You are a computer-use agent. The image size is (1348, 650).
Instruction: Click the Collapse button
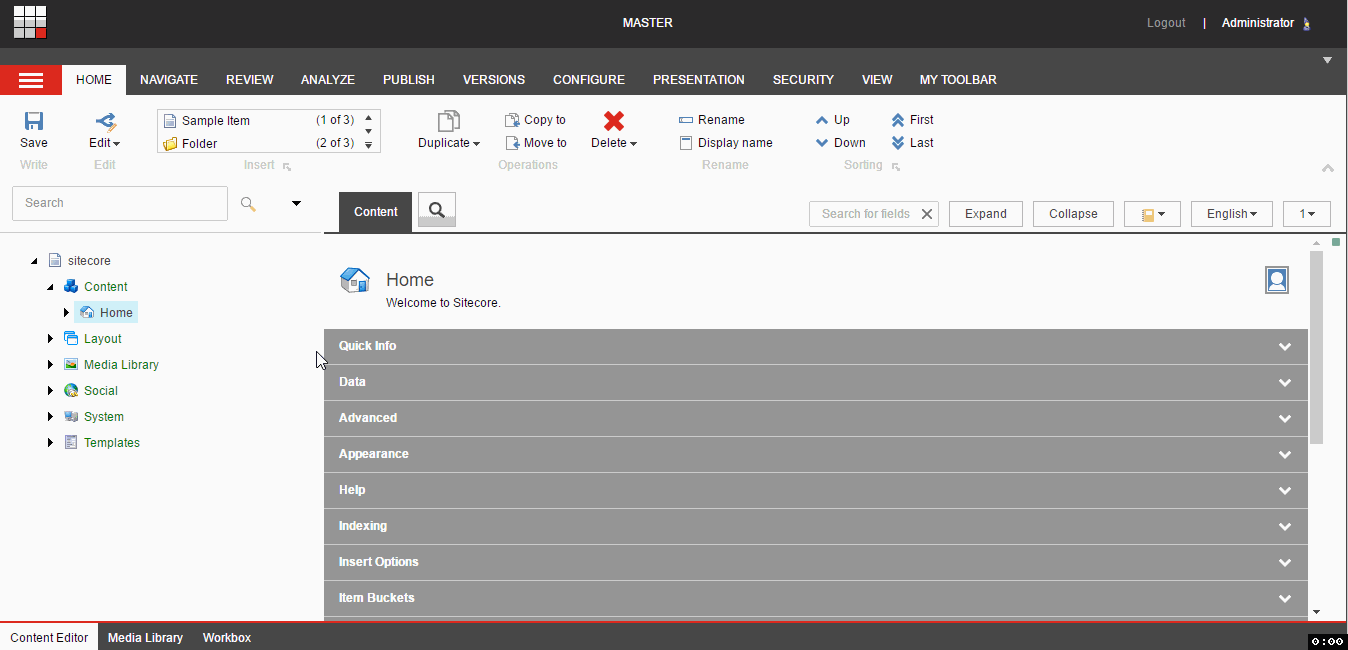tap(1073, 214)
